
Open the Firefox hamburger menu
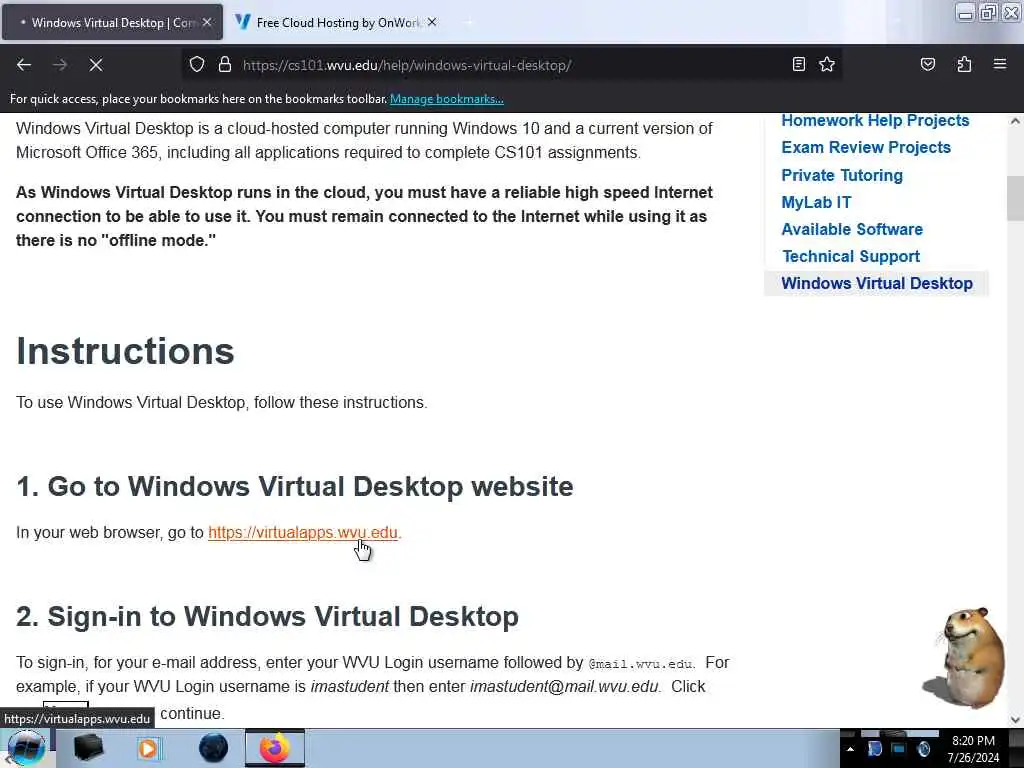pos(1000,64)
